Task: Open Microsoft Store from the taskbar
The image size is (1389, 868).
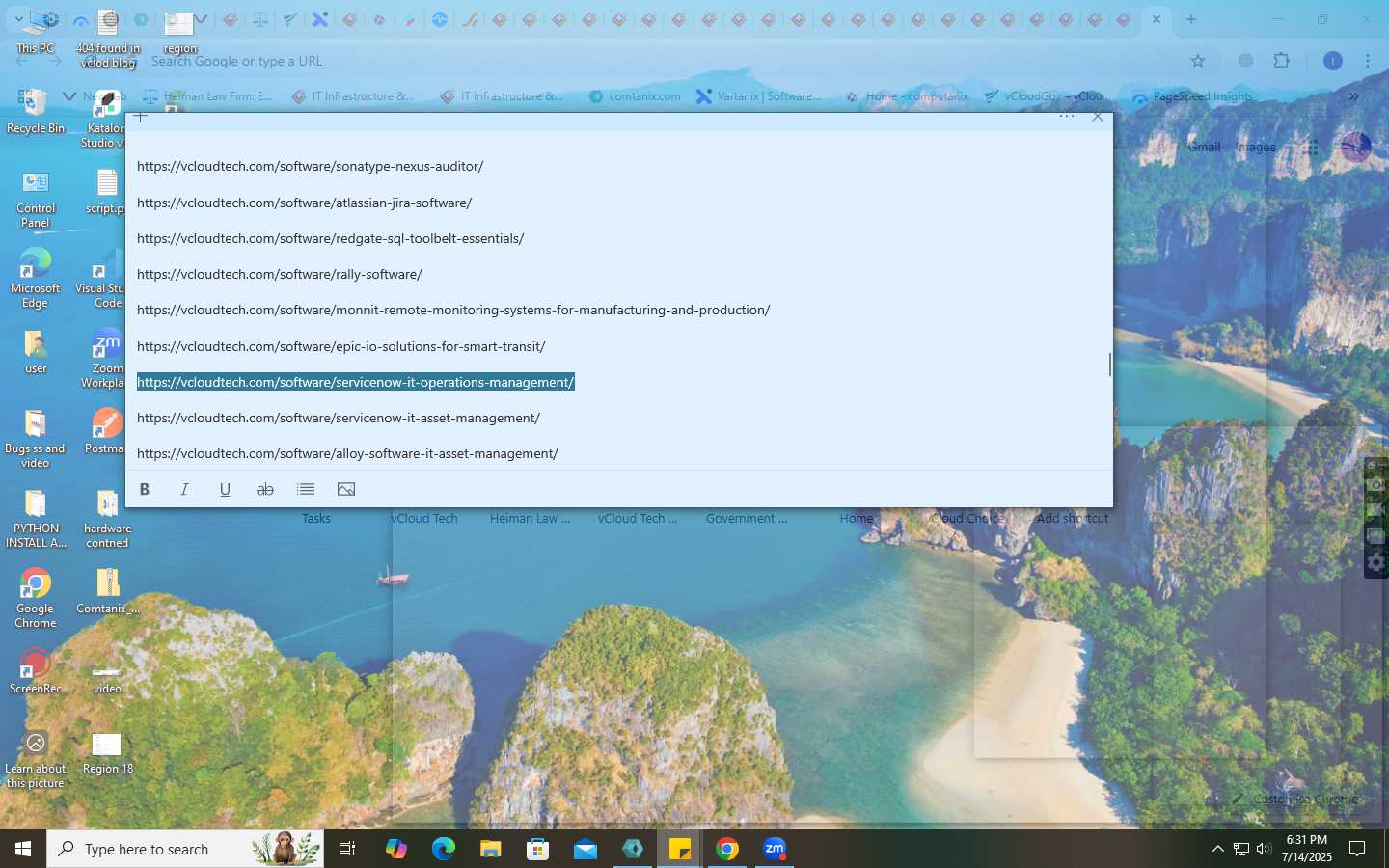Action: pyautogui.click(x=537, y=849)
